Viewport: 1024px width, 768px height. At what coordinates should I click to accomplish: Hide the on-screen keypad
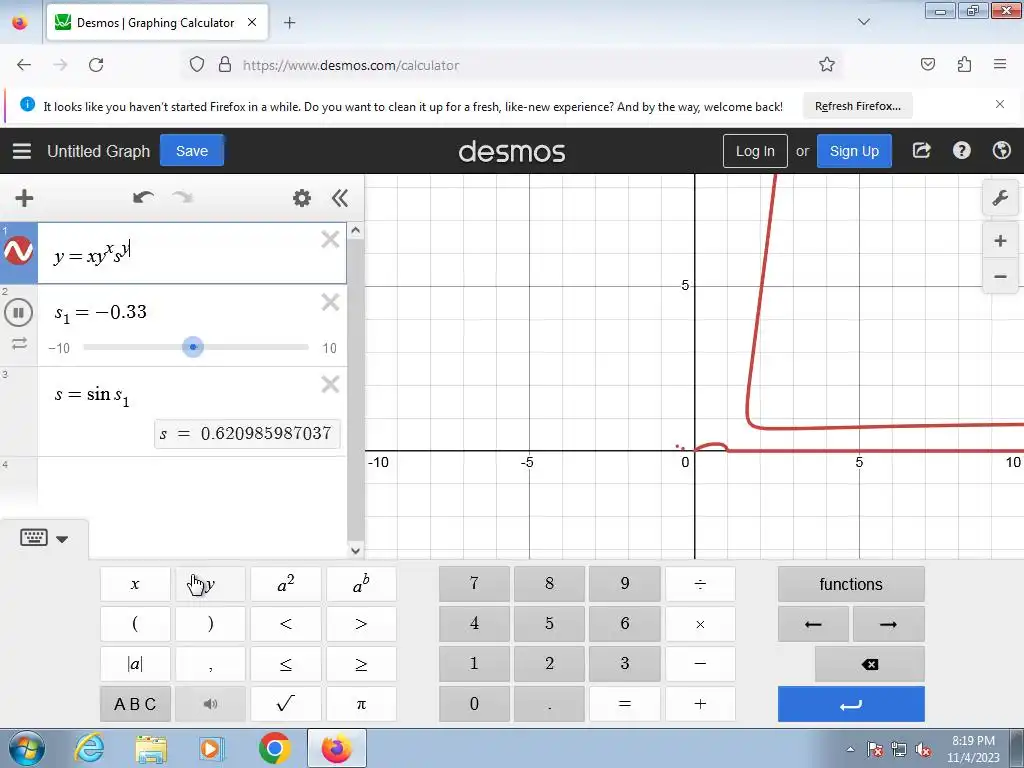34,537
